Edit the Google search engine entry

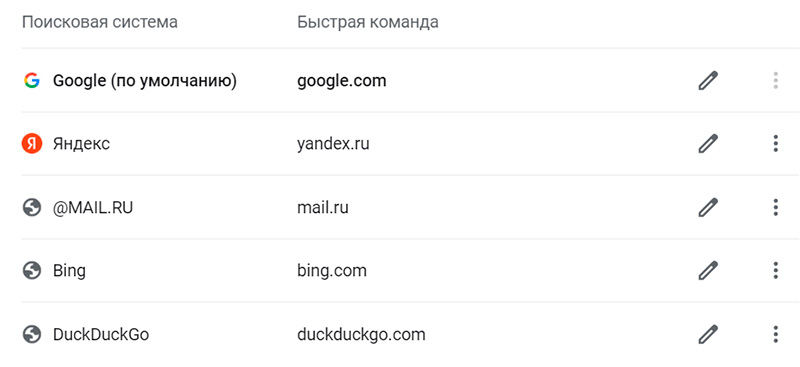coord(708,81)
